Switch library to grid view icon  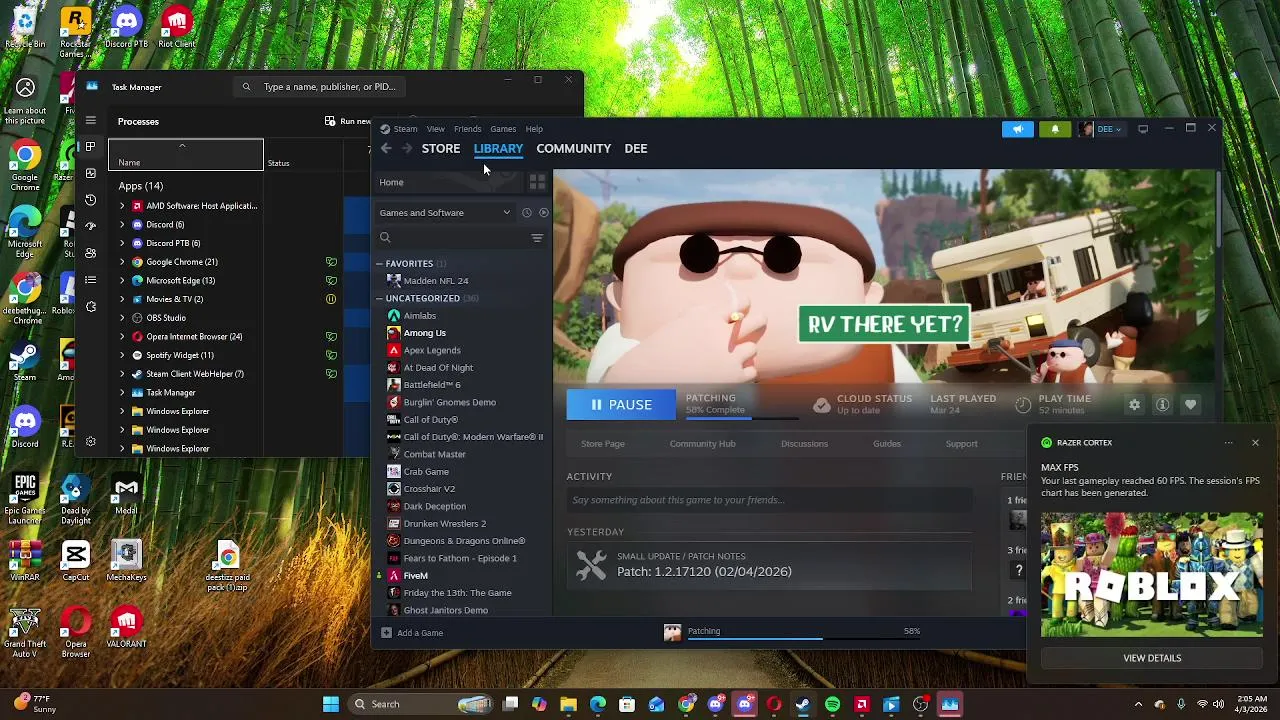click(537, 182)
